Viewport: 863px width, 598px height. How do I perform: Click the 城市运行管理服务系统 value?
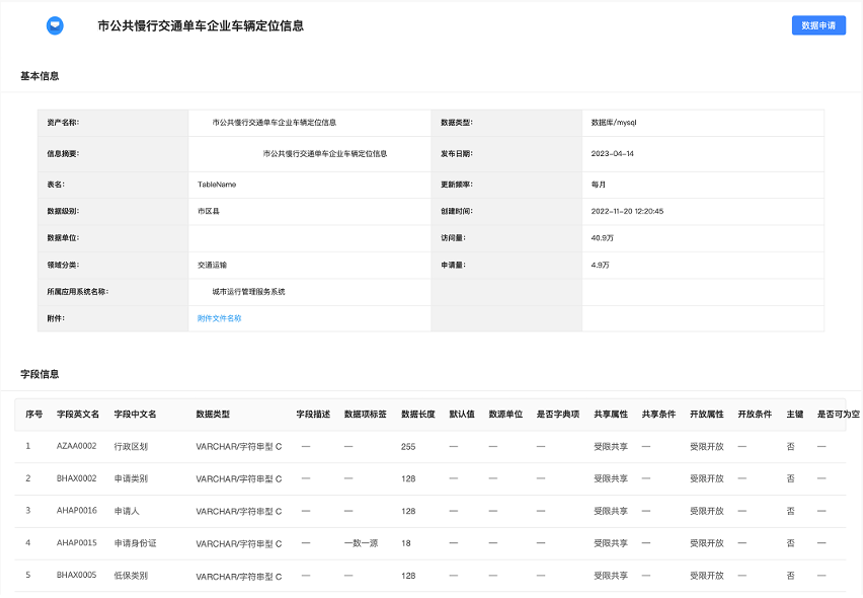pyautogui.click(x=249, y=292)
